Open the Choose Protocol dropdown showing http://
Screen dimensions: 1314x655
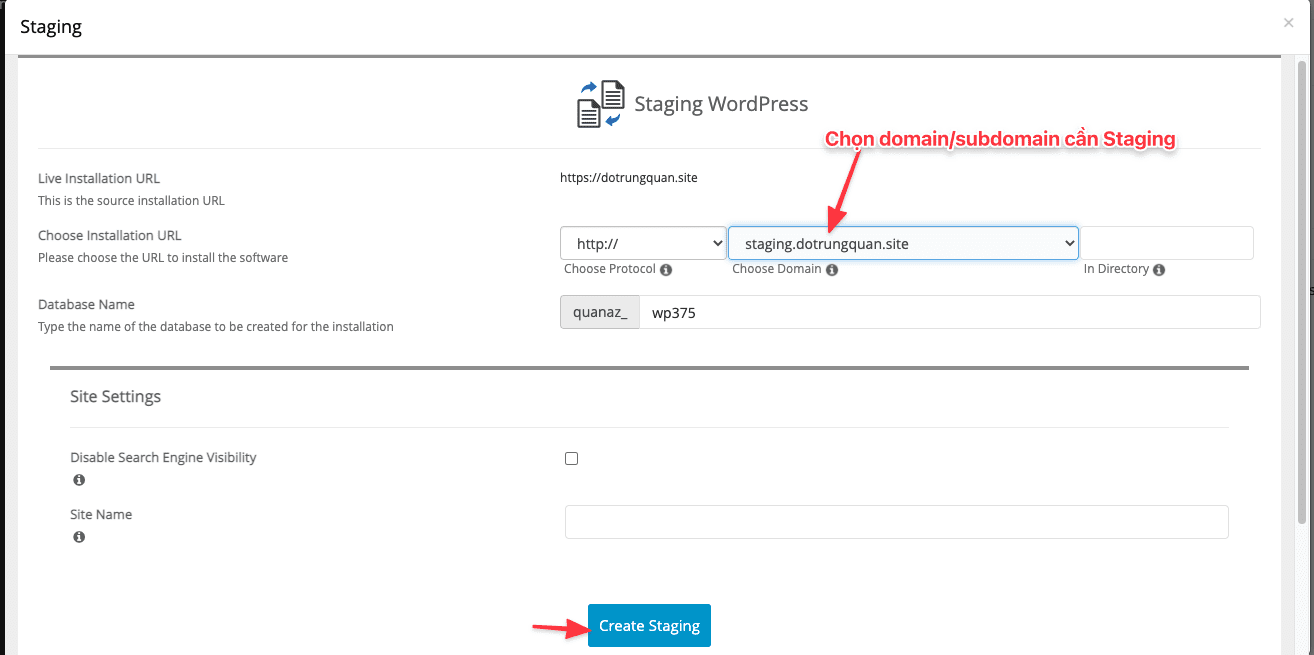point(643,242)
